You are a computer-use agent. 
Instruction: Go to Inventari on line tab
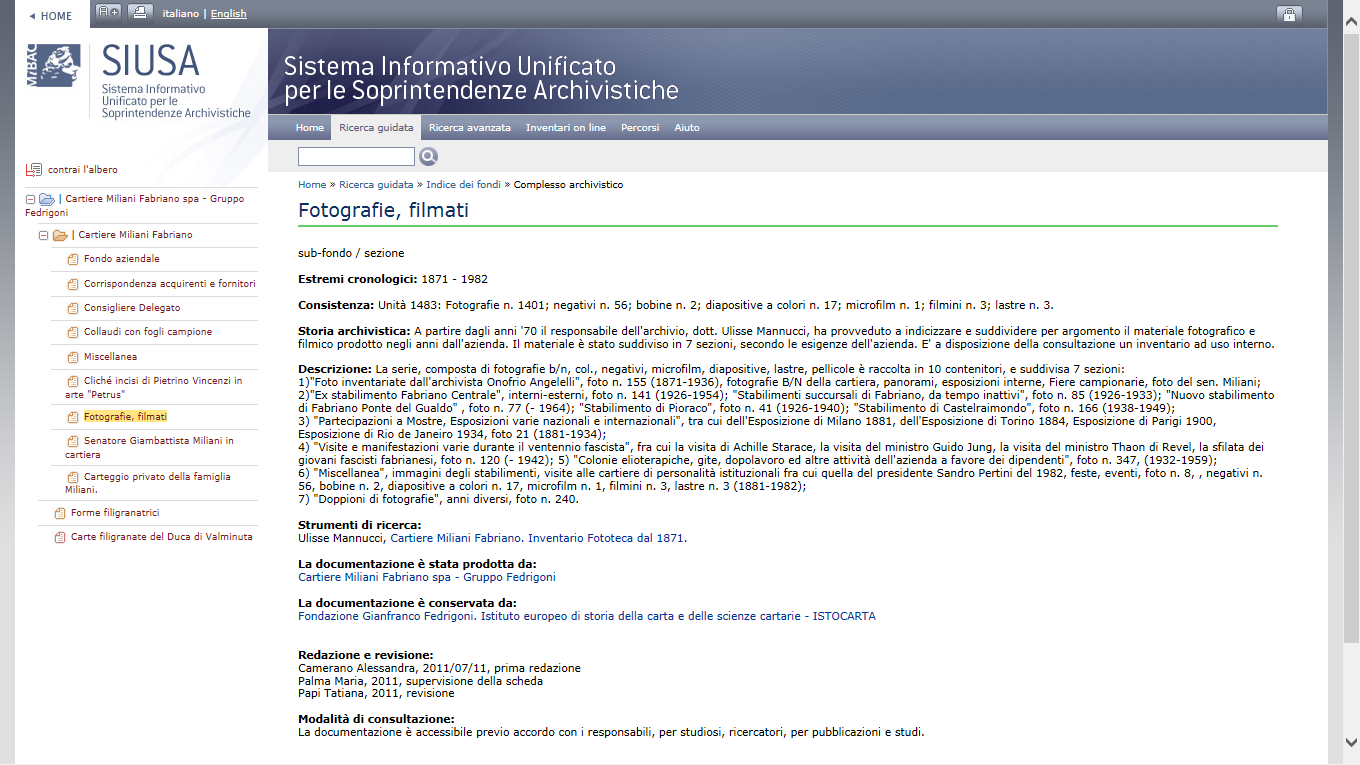[566, 128]
